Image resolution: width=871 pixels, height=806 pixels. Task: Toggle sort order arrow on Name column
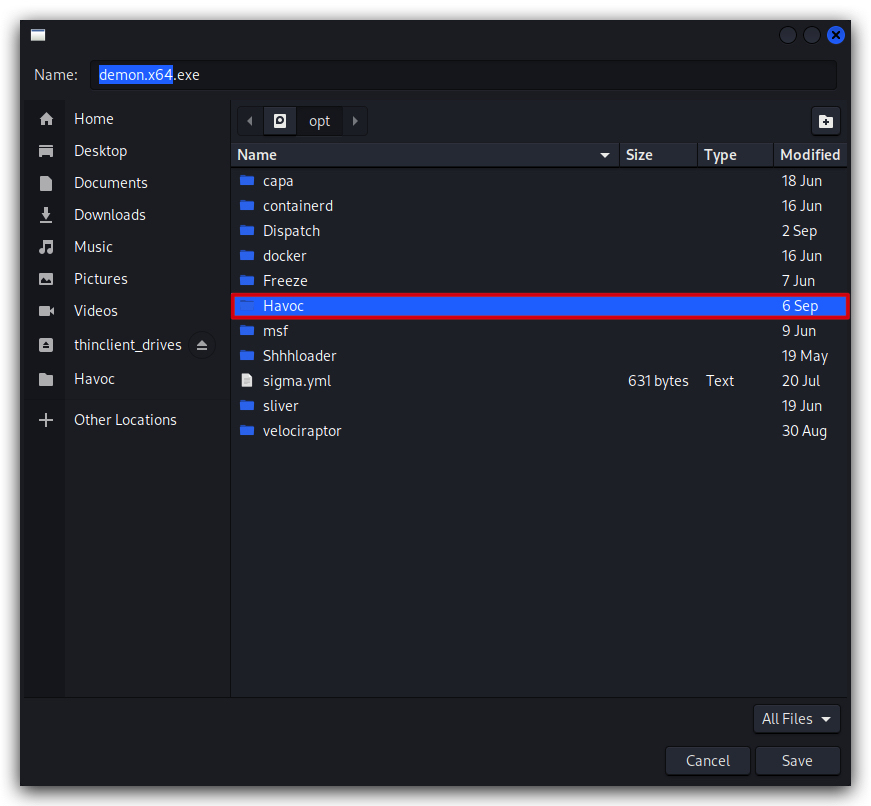point(605,156)
